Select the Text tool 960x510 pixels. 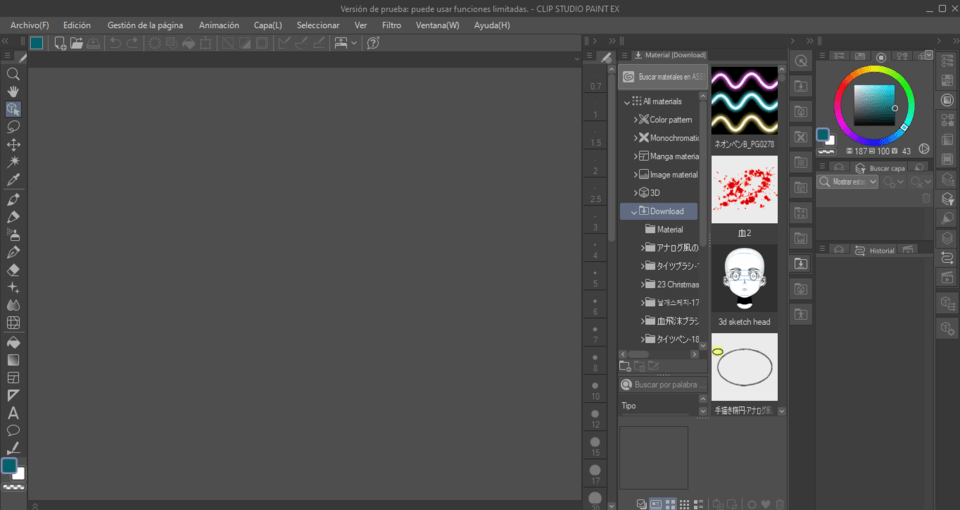[x=13, y=413]
